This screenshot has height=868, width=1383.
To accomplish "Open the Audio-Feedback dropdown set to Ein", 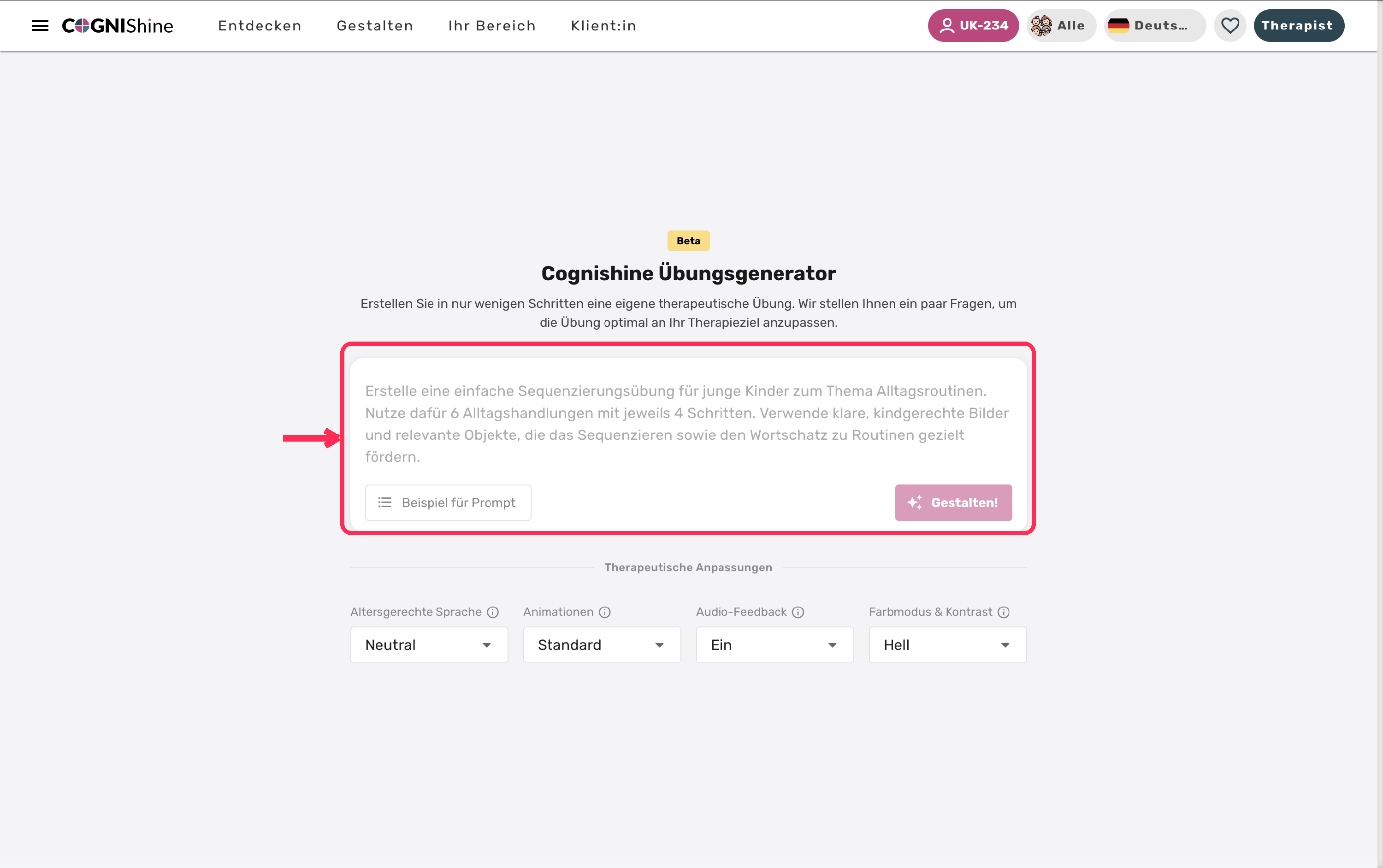I will 774,645.
